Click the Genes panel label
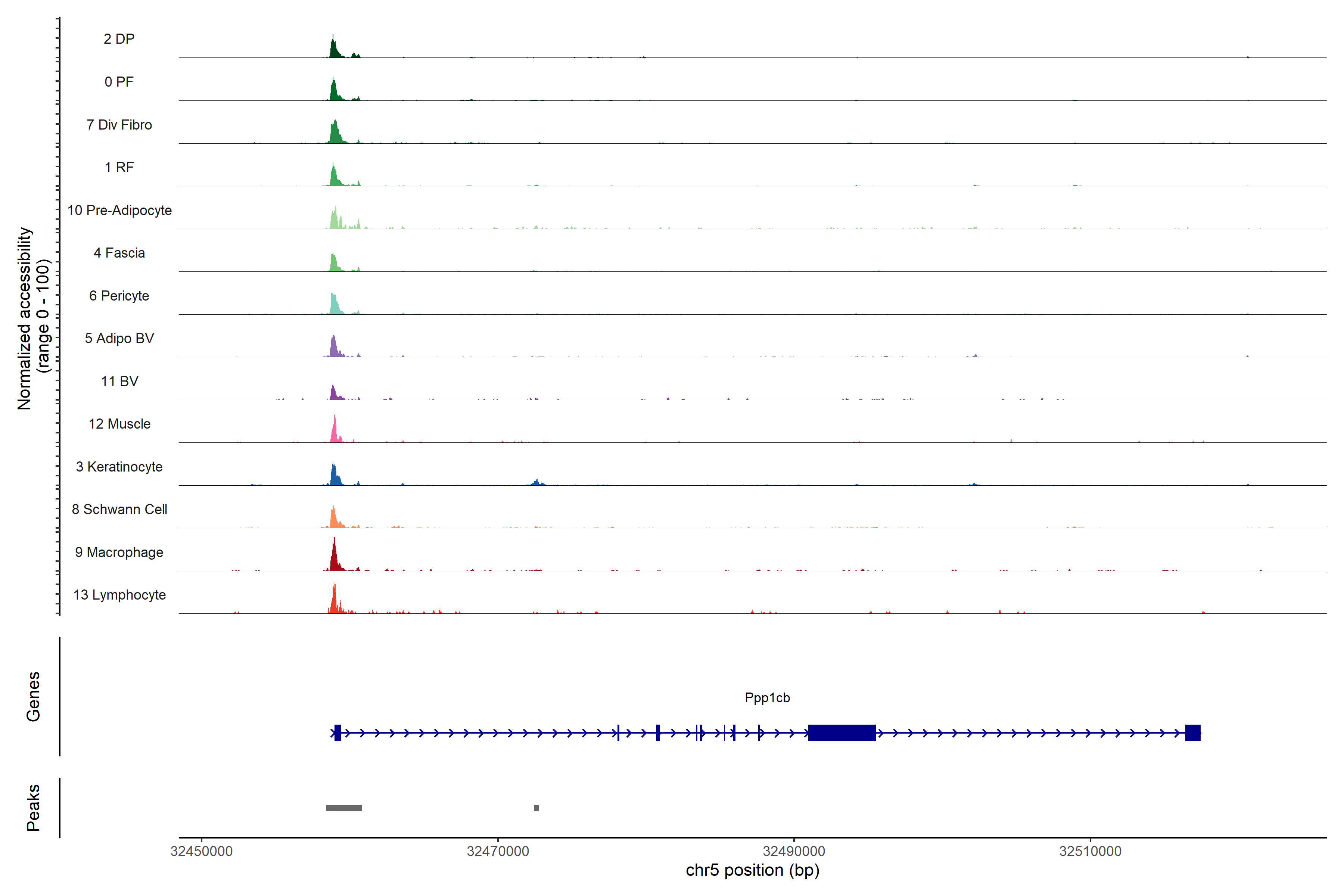1344x896 pixels. [33, 697]
